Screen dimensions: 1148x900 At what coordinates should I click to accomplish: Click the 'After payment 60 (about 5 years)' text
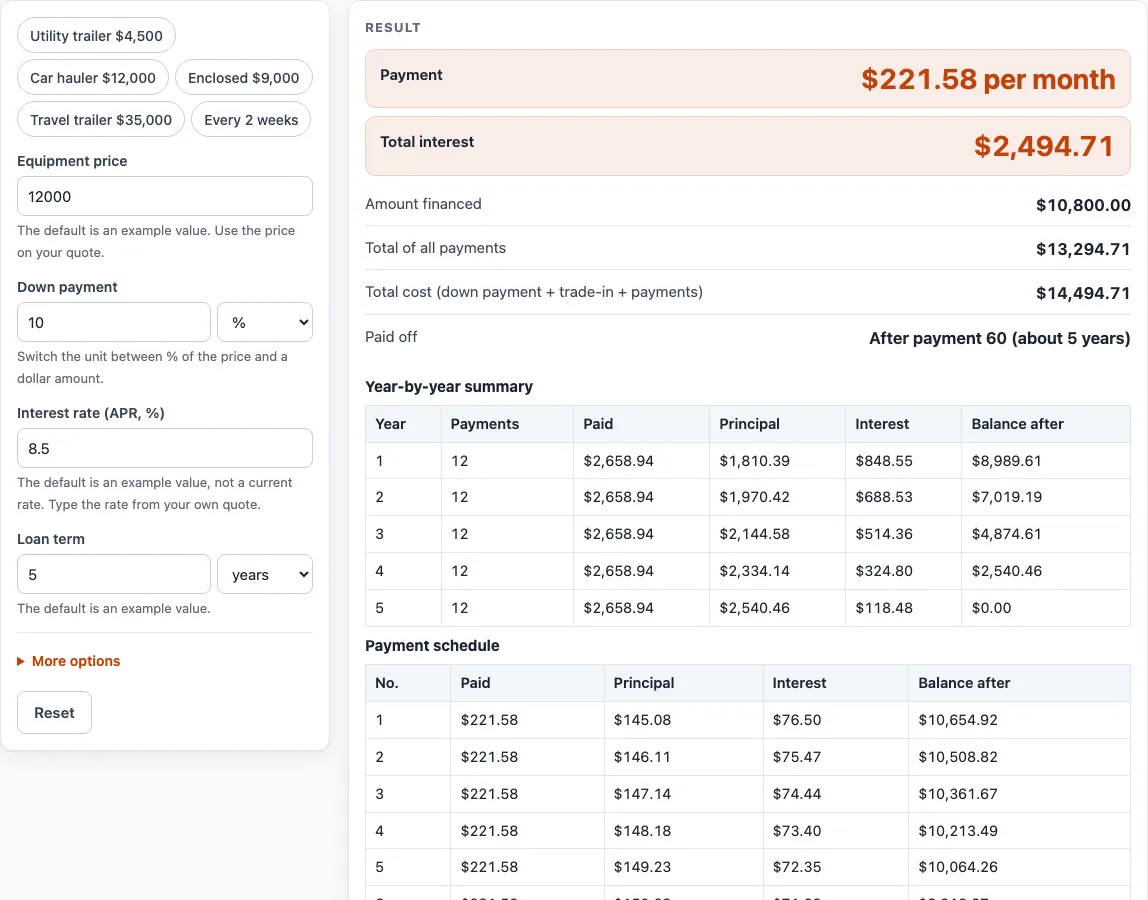pos(999,338)
